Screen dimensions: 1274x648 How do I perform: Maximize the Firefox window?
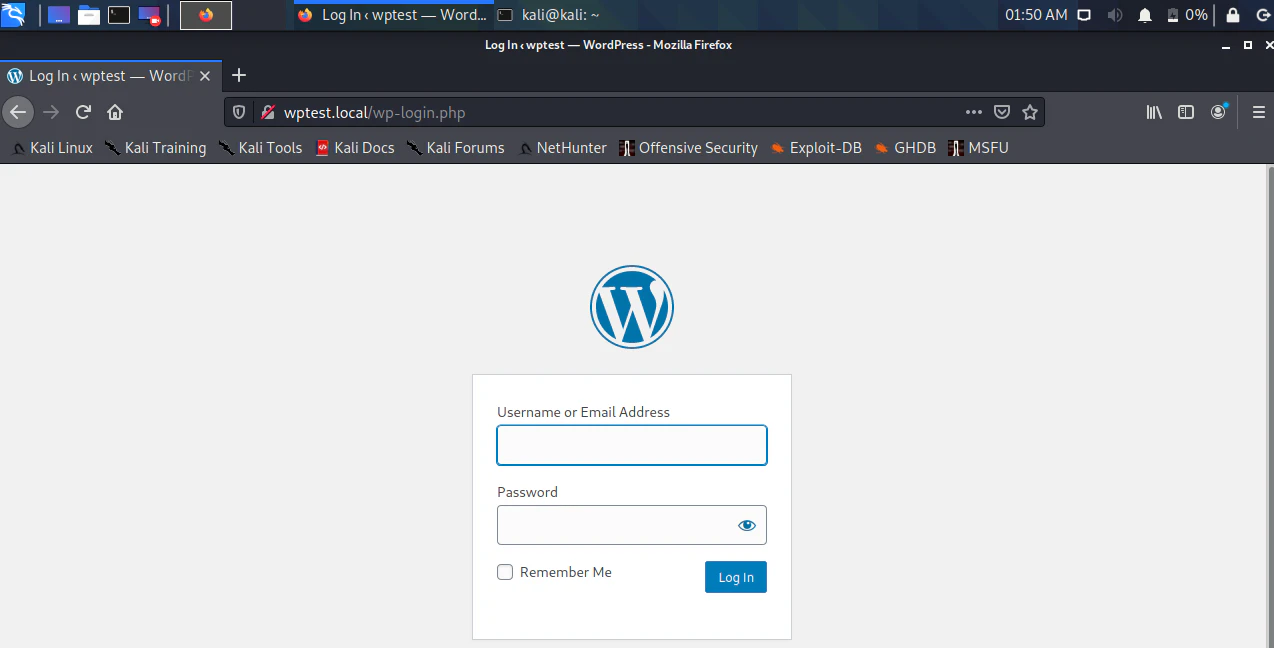1247,45
